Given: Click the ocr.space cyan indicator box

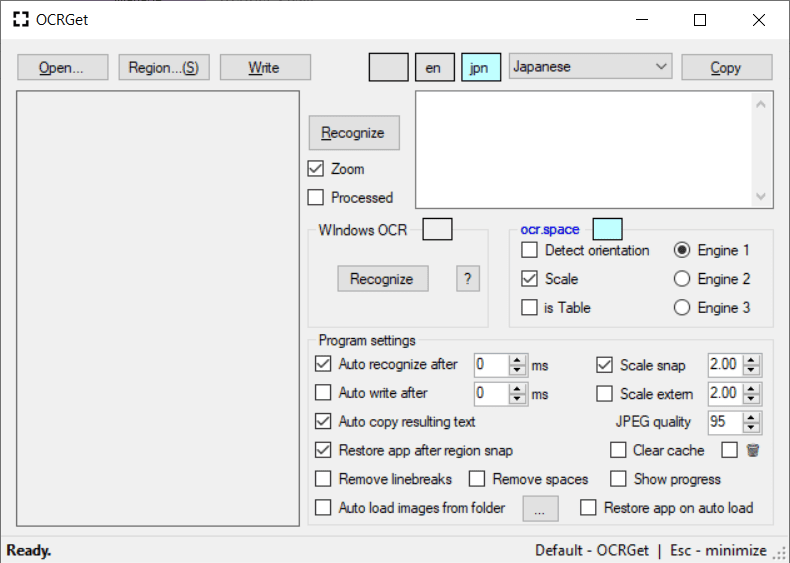Looking at the screenshot, I should pos(607,230).
